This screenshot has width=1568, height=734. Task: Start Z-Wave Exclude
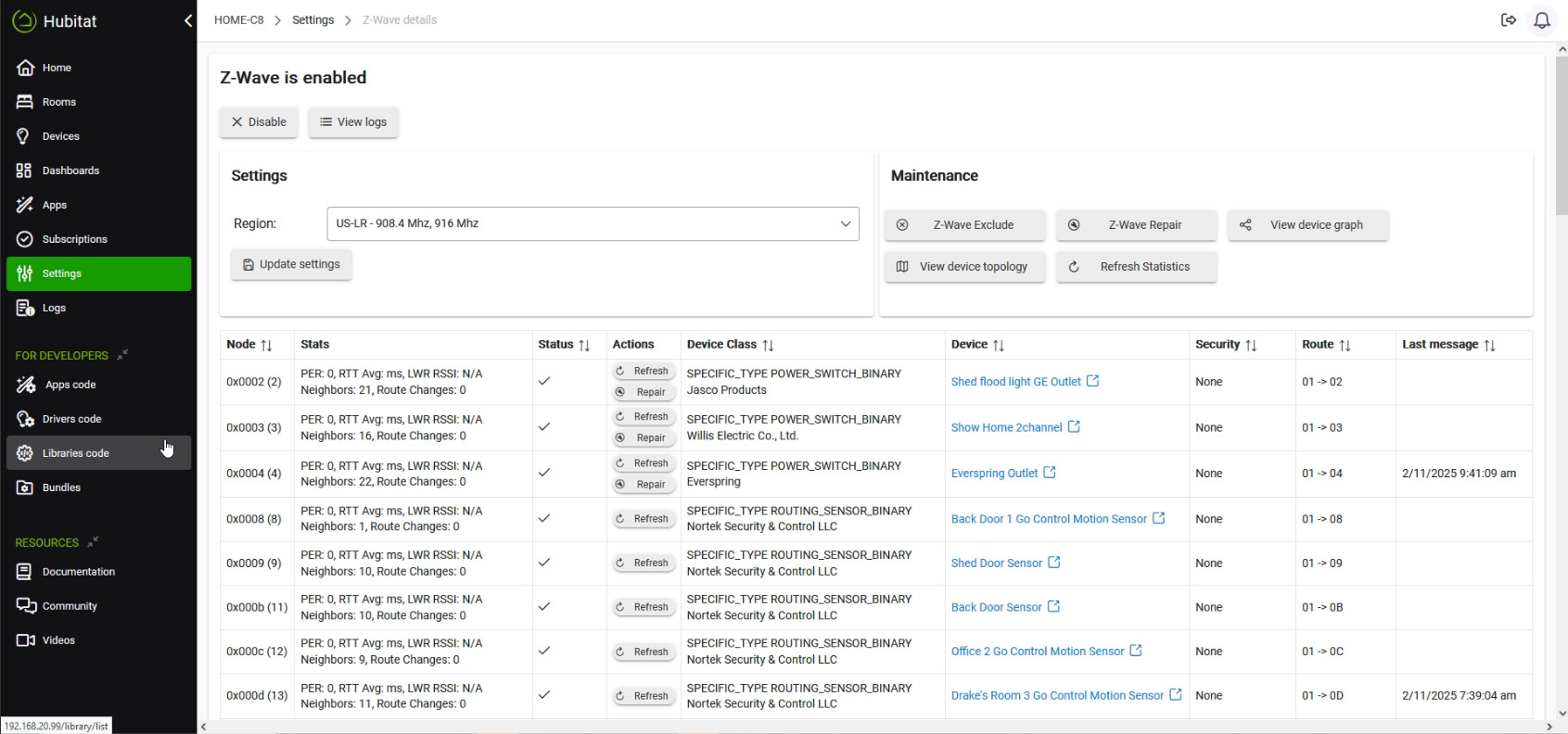pos(964,225)
